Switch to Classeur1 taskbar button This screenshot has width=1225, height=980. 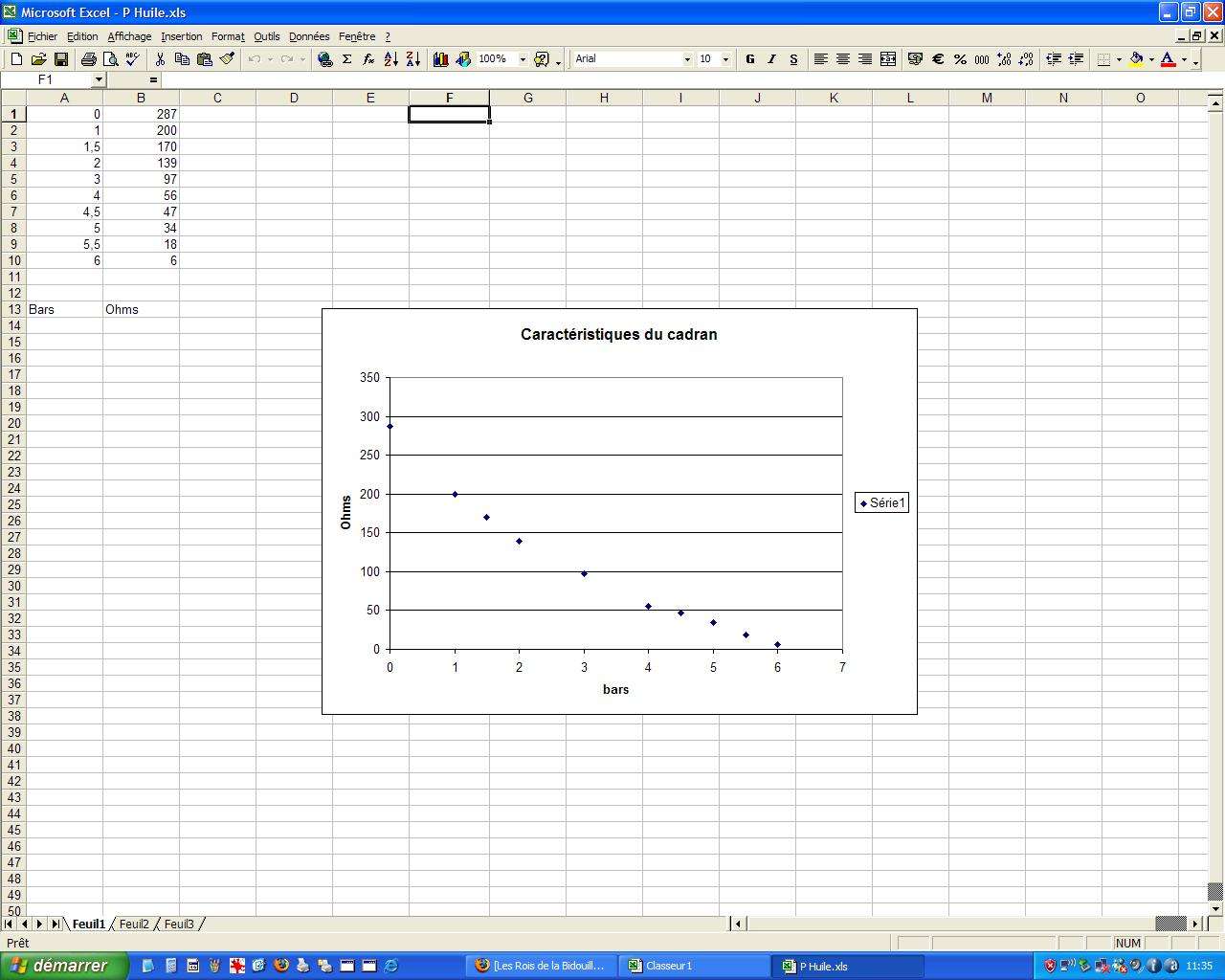694,966
